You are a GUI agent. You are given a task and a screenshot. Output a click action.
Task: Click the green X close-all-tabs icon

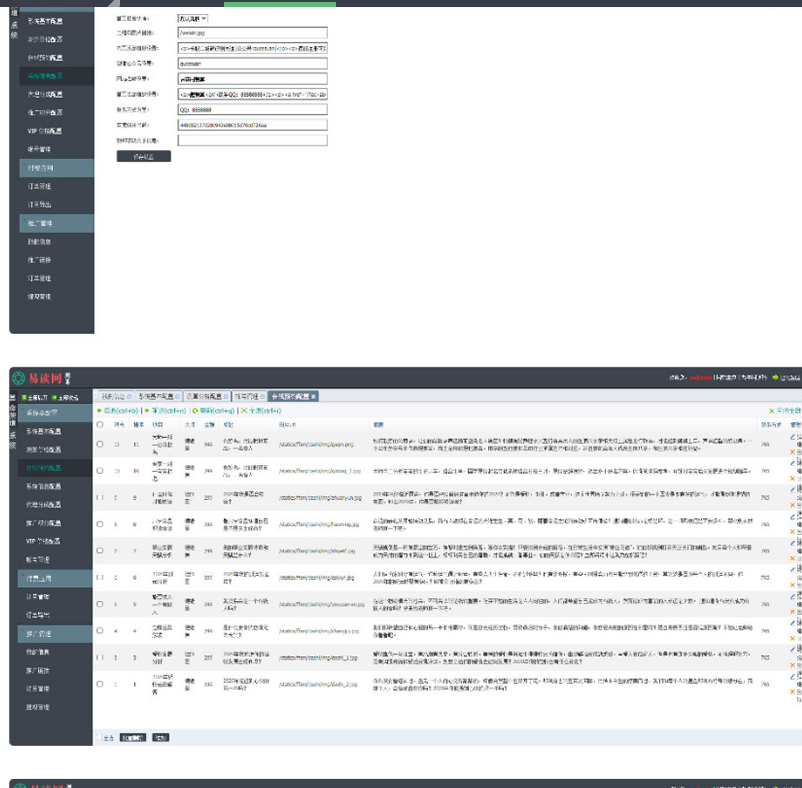[x=771, y=411]
